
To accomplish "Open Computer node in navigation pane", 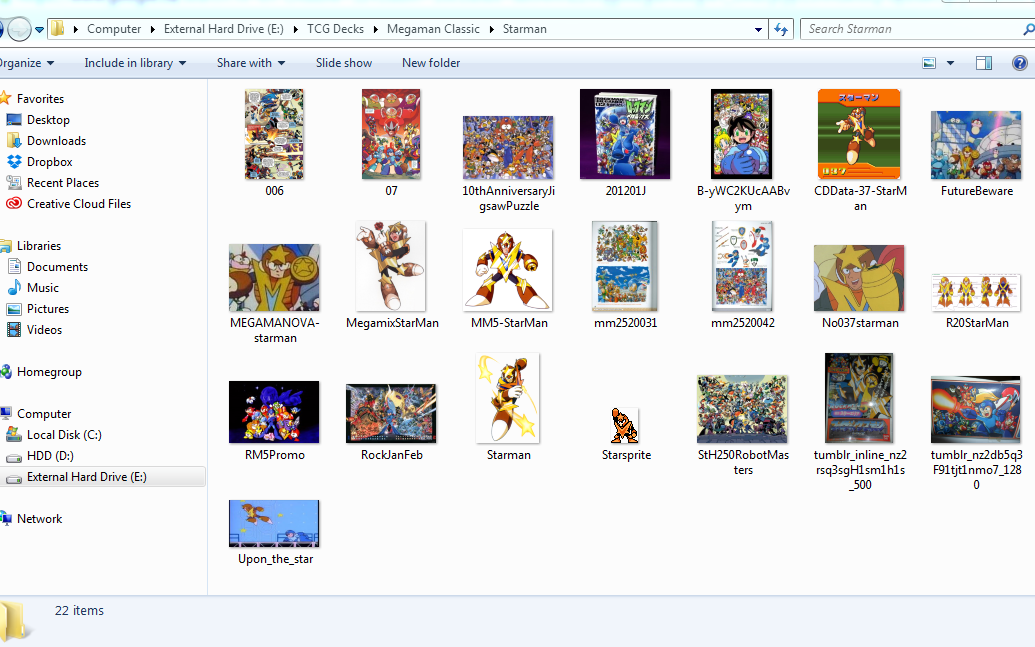I will (36, 414).
